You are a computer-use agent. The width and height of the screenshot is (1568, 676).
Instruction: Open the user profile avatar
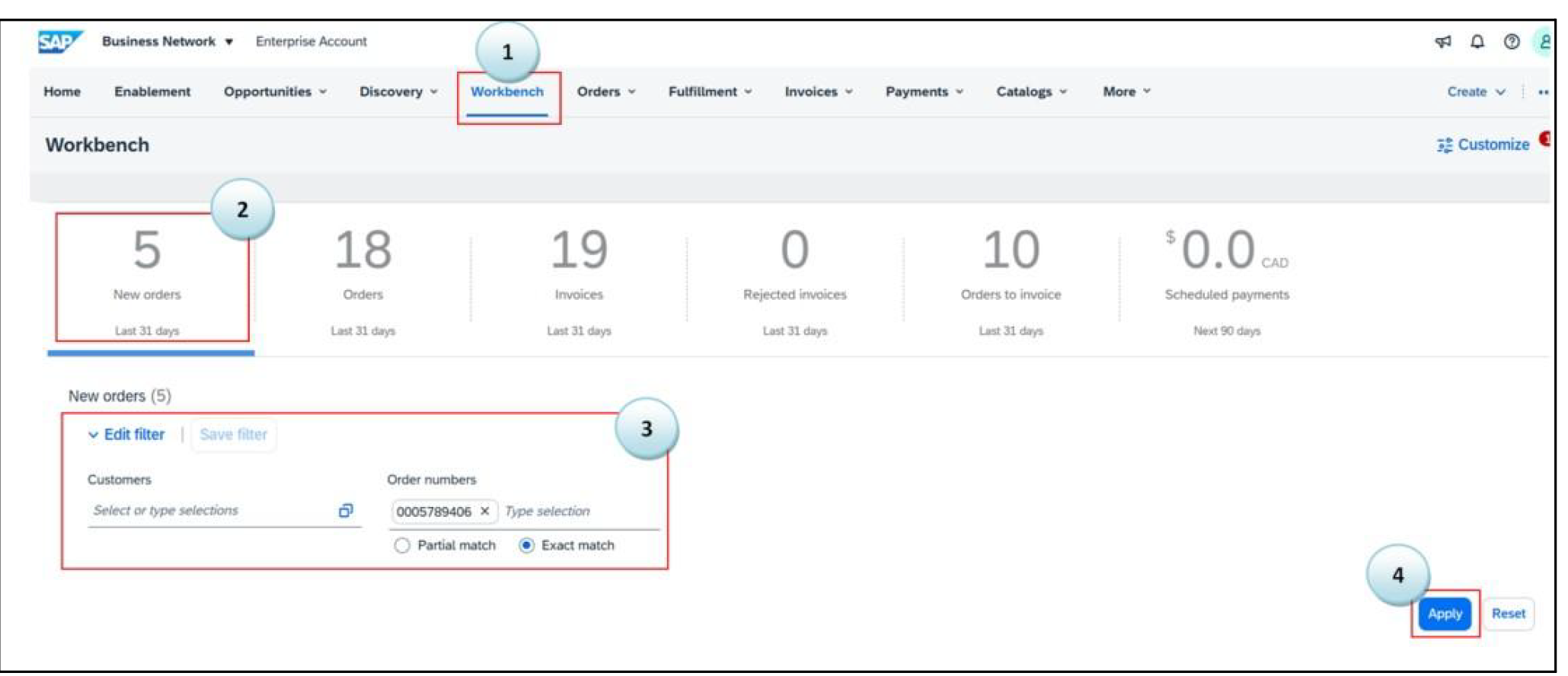coord(1544,42)
